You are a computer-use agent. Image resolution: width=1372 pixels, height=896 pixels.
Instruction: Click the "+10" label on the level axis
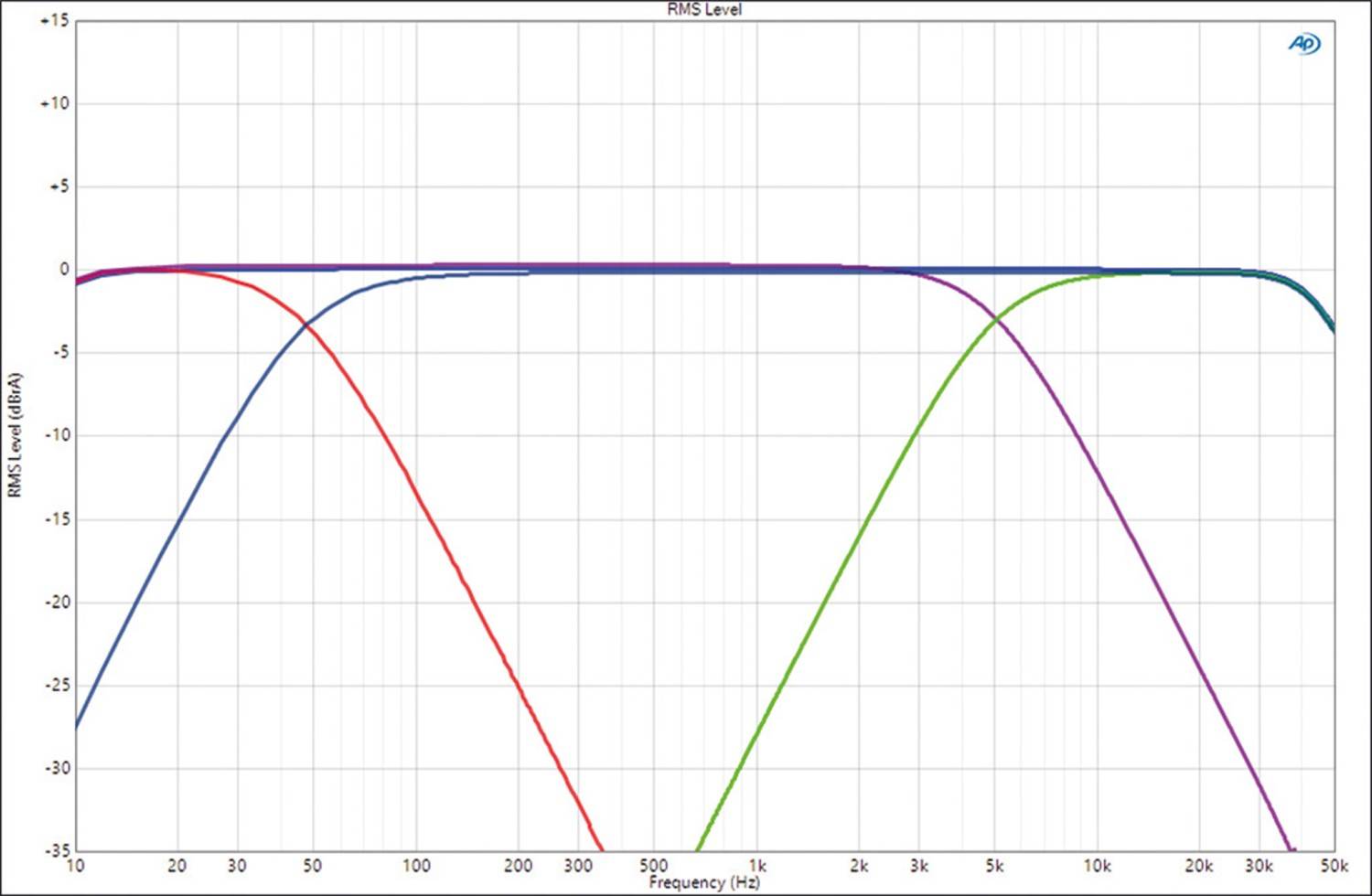[x=55, y=103]
